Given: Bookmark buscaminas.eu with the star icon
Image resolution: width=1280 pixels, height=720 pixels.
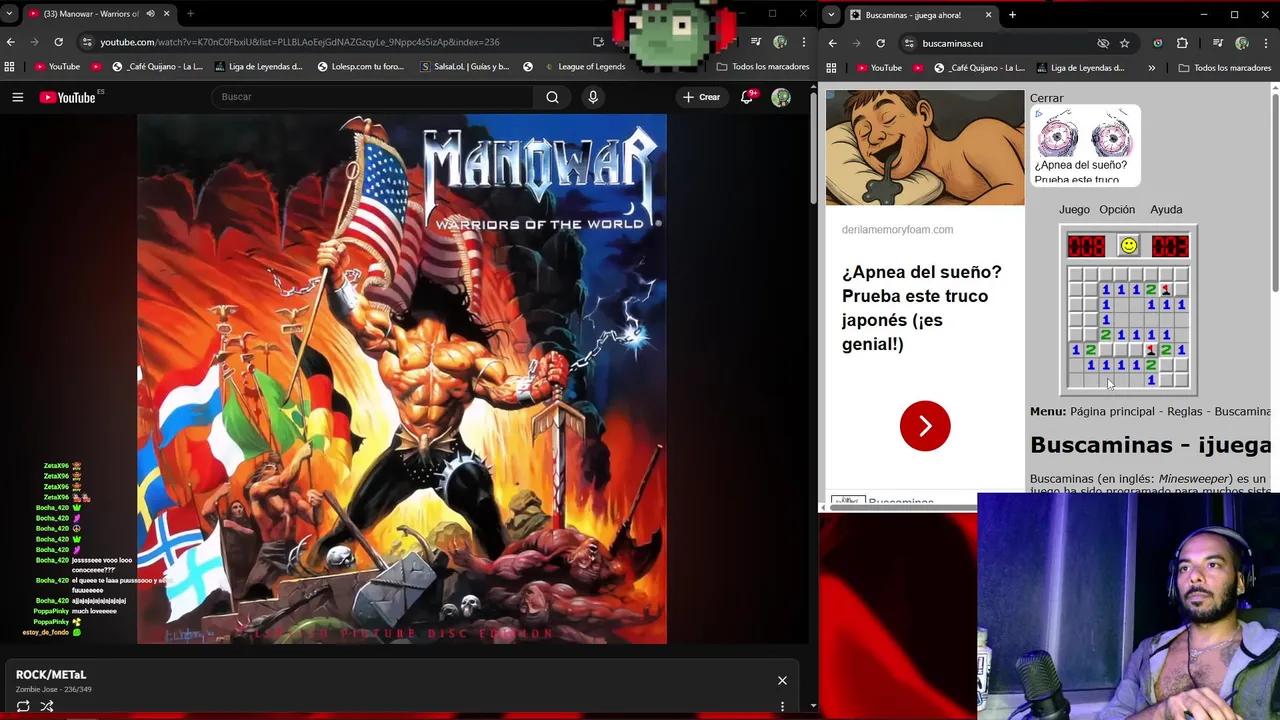Looking at the screenshot, I should [1126, 42].
